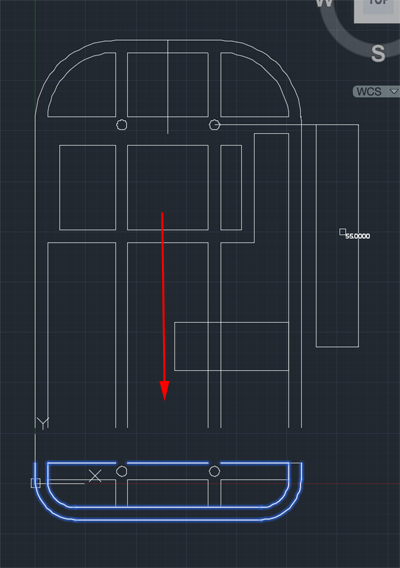This screenshot has height=568, width=400.
Task: Click the square pickbox on the lower left
Action: tap(36, 483)
